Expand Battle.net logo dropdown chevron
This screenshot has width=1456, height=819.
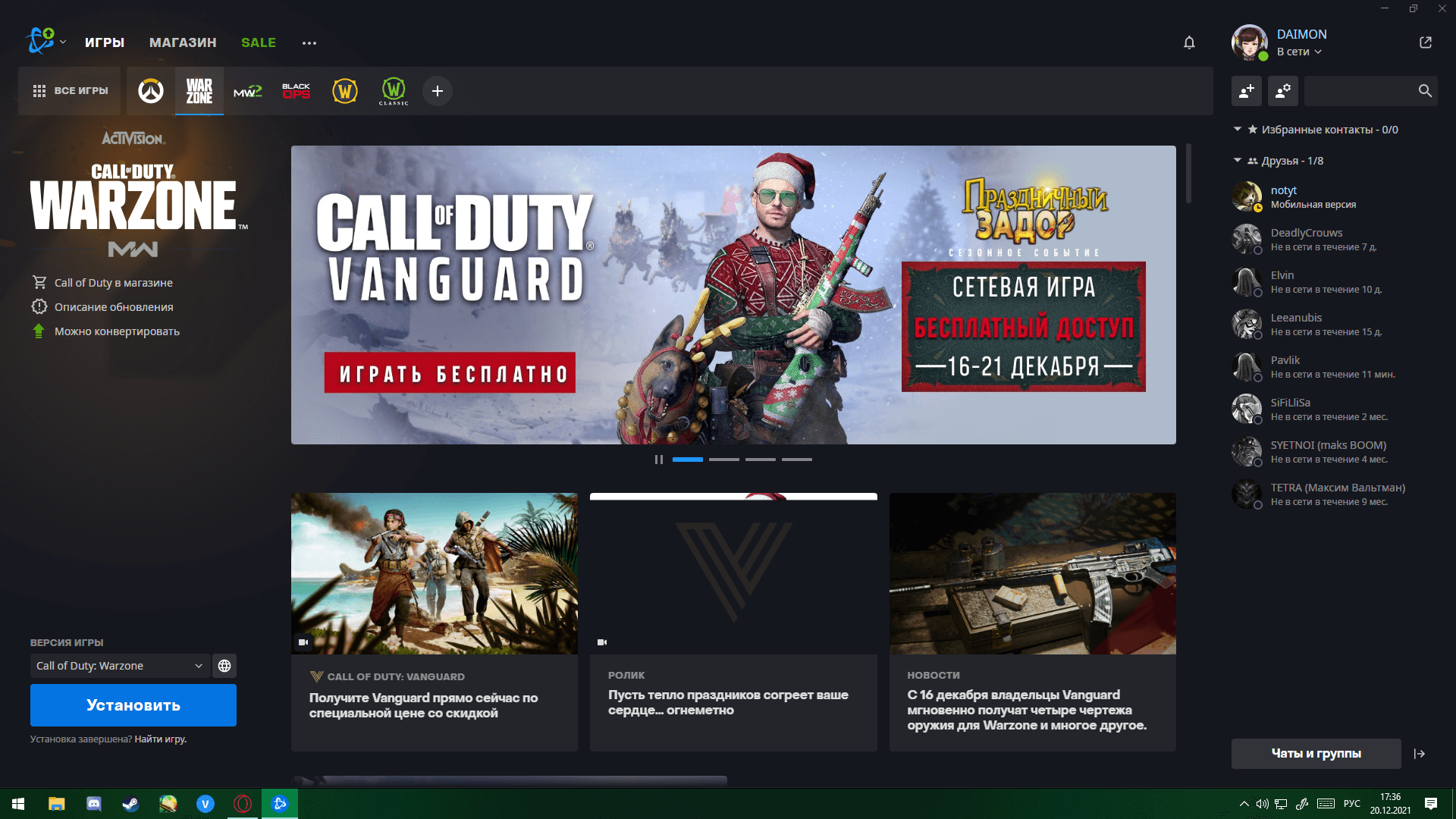(63, 42)
